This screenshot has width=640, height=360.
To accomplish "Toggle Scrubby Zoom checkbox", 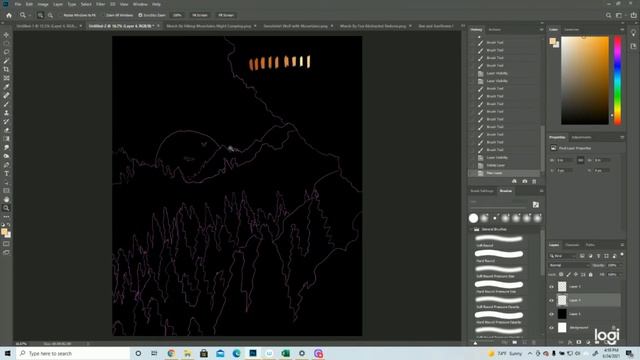I will (140, 15).
